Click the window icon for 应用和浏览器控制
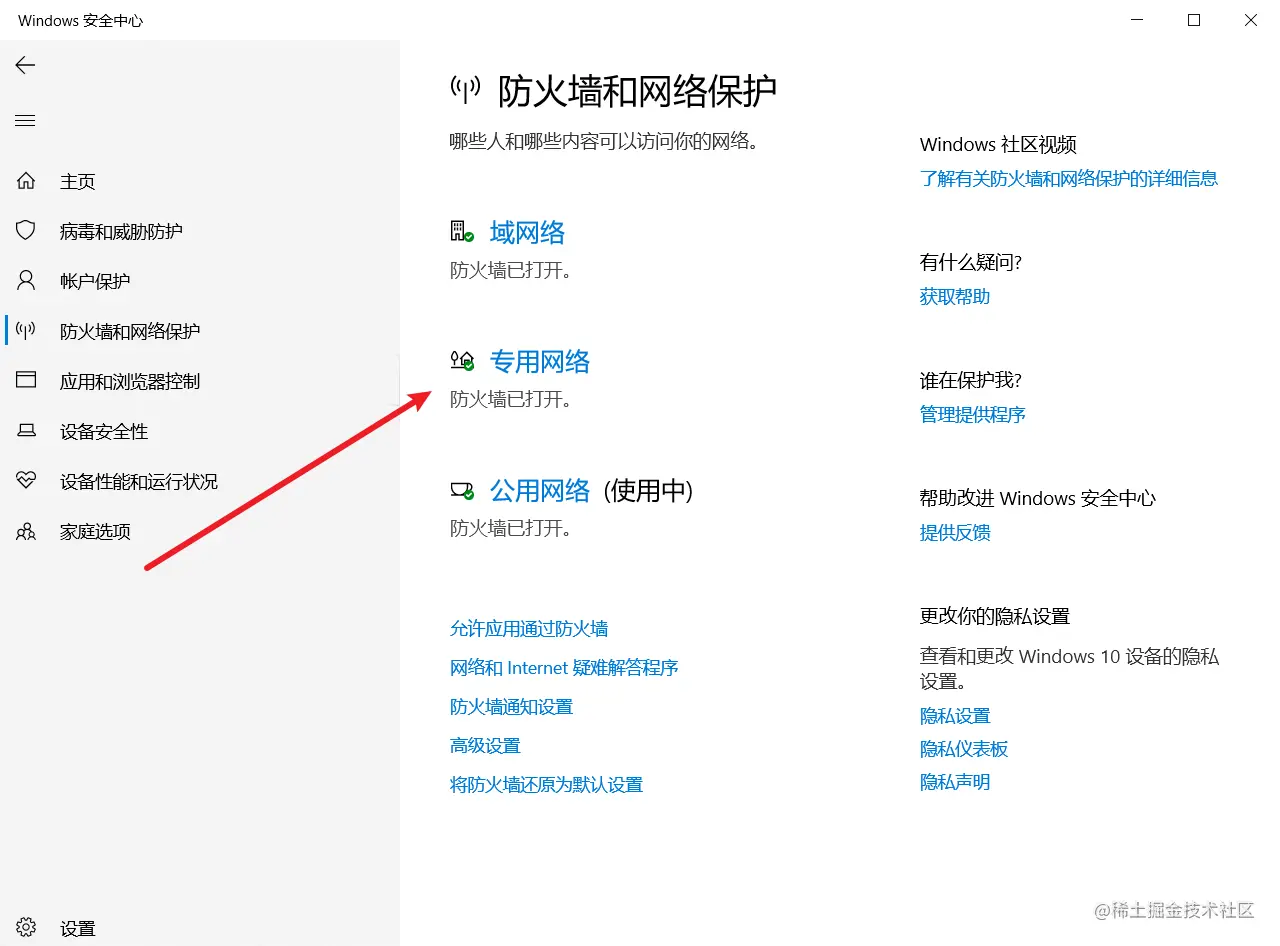Viewport: 1280px width, 946px height. pos(26,381)
